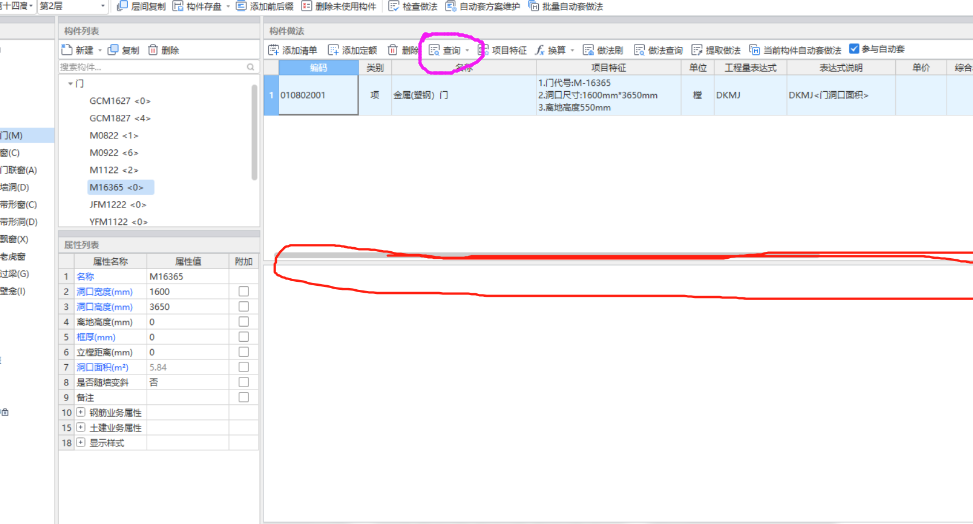Tick 附加 checkbox for 洞口面积 row
This screenshot has width=973, height=524.
(244, 367)
